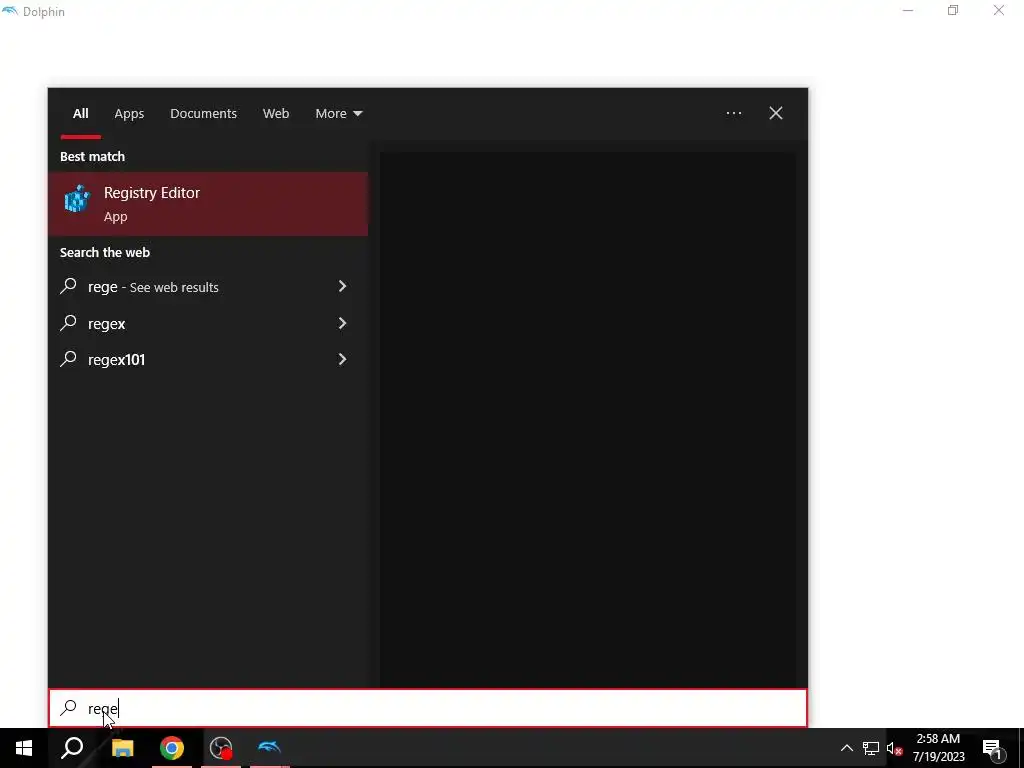This screenshot has height=768, width=1024.
Task: Open the search panel options ellipsis menu
Action: coord(734,113)
